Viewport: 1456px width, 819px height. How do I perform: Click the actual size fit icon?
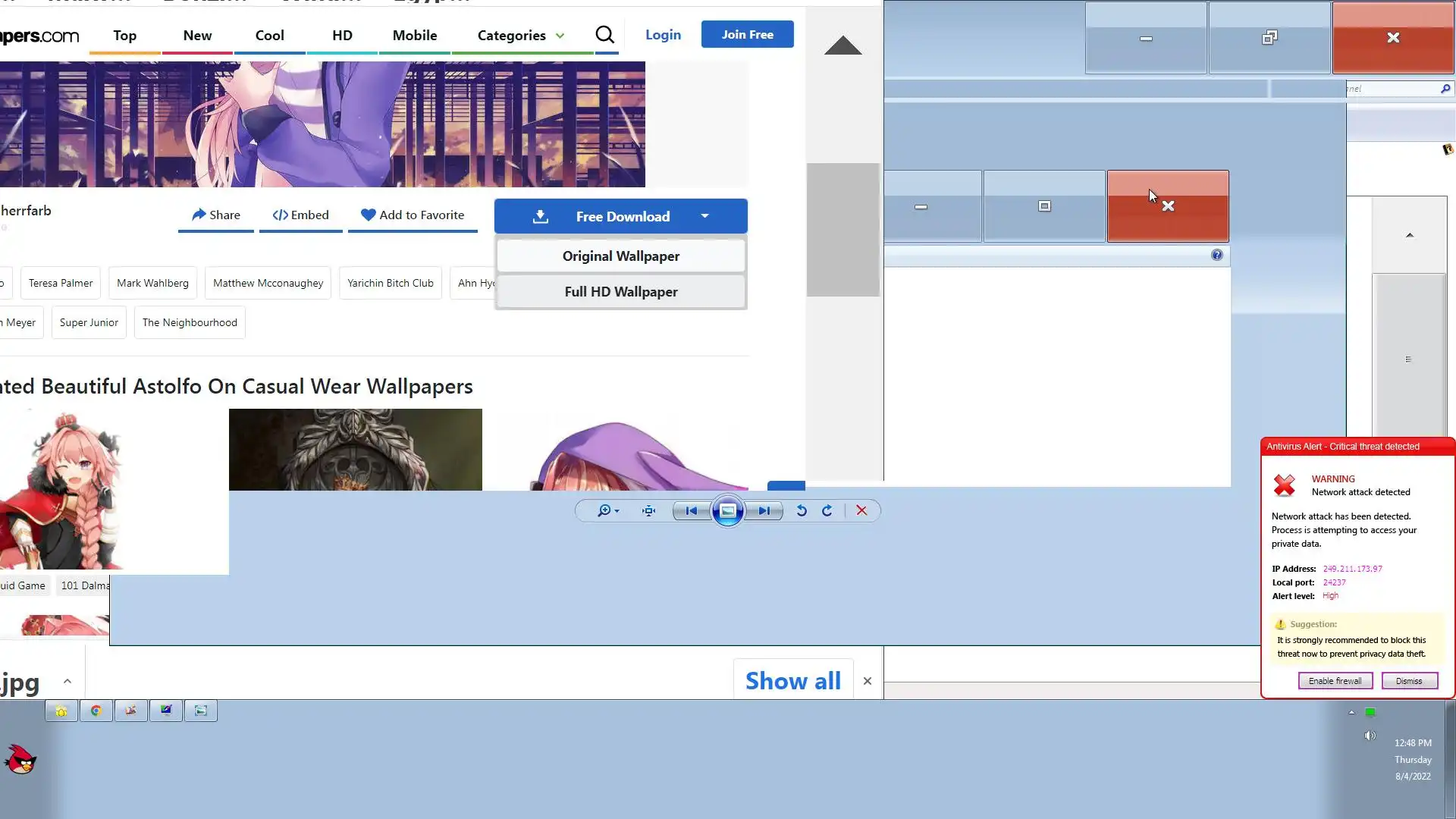click(648, 511)
